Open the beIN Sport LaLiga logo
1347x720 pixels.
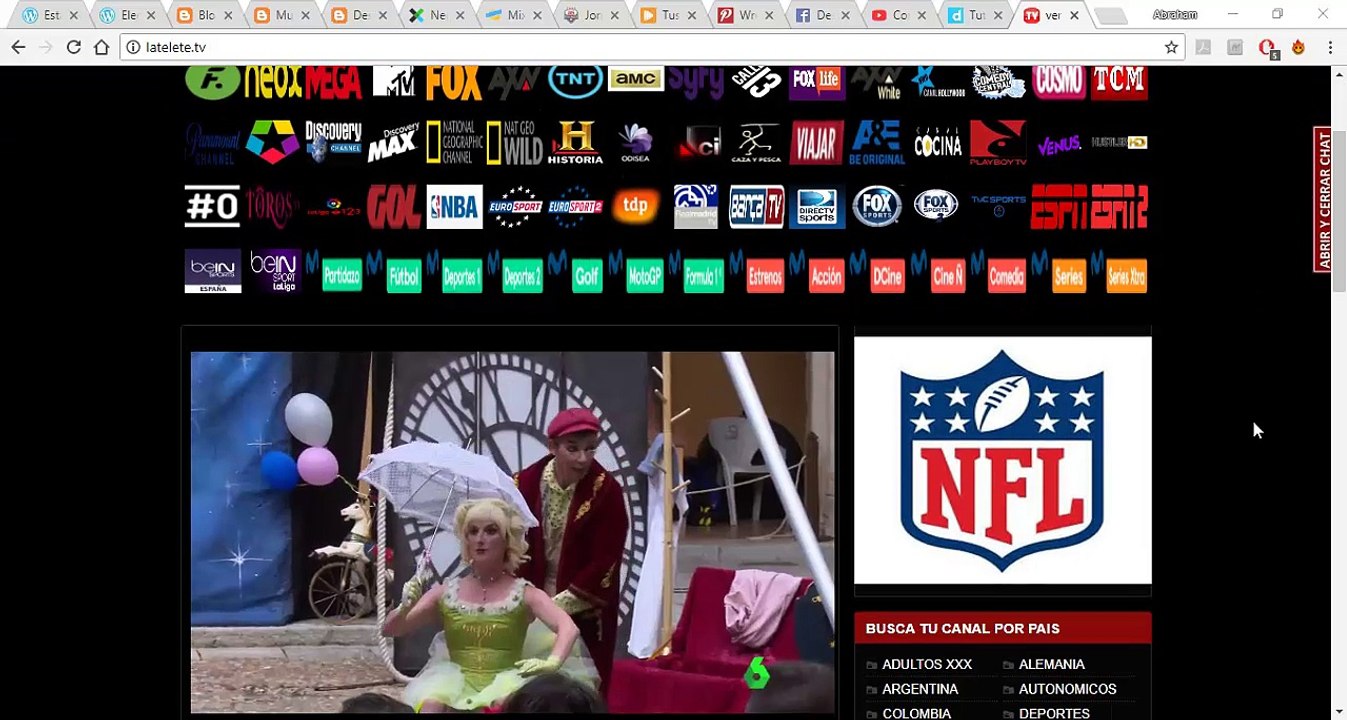[273, 271]
